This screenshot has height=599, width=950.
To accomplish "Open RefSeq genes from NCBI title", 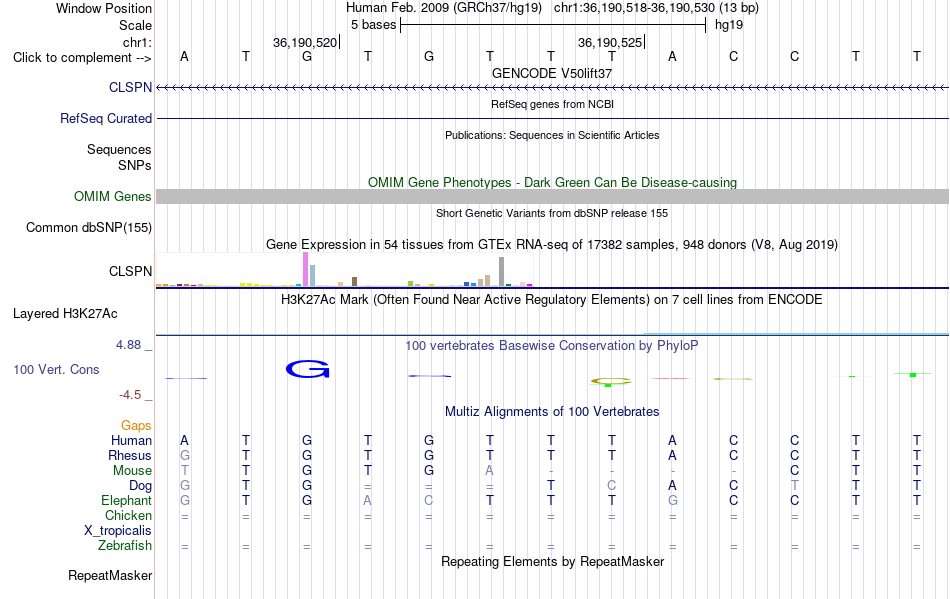I will [553, 104].
